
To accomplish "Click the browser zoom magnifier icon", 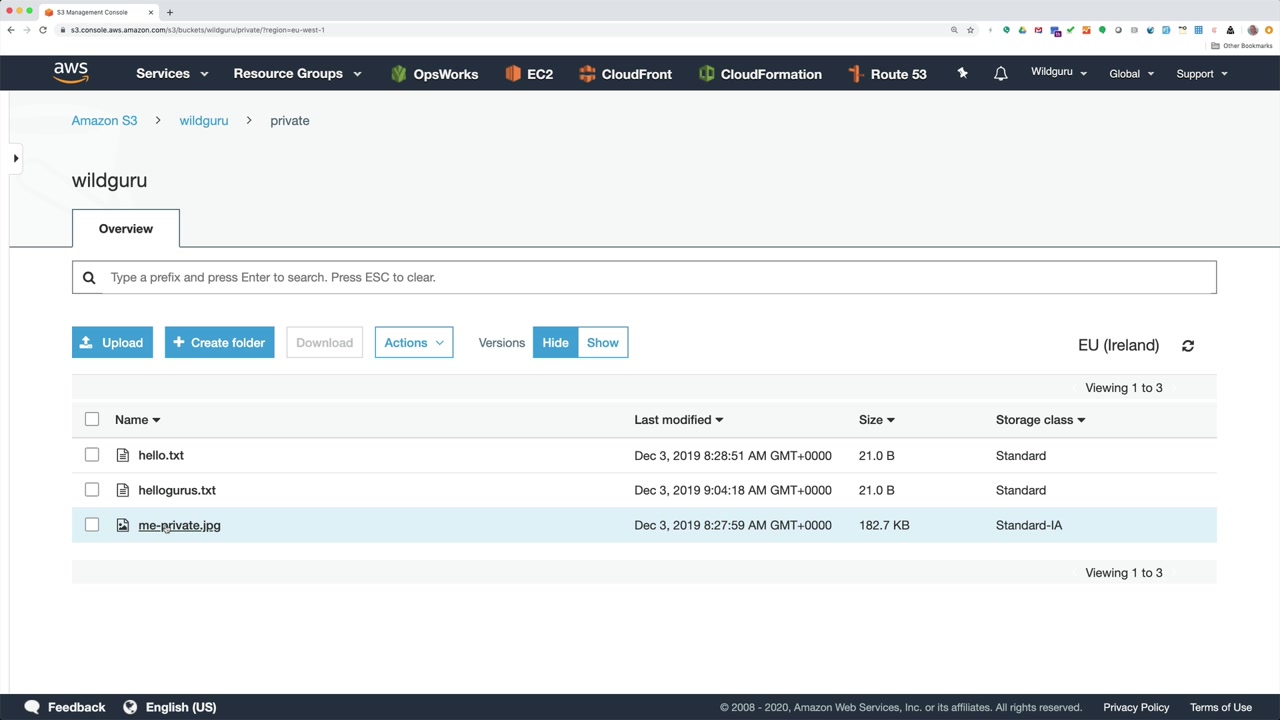I will point(954,30).
